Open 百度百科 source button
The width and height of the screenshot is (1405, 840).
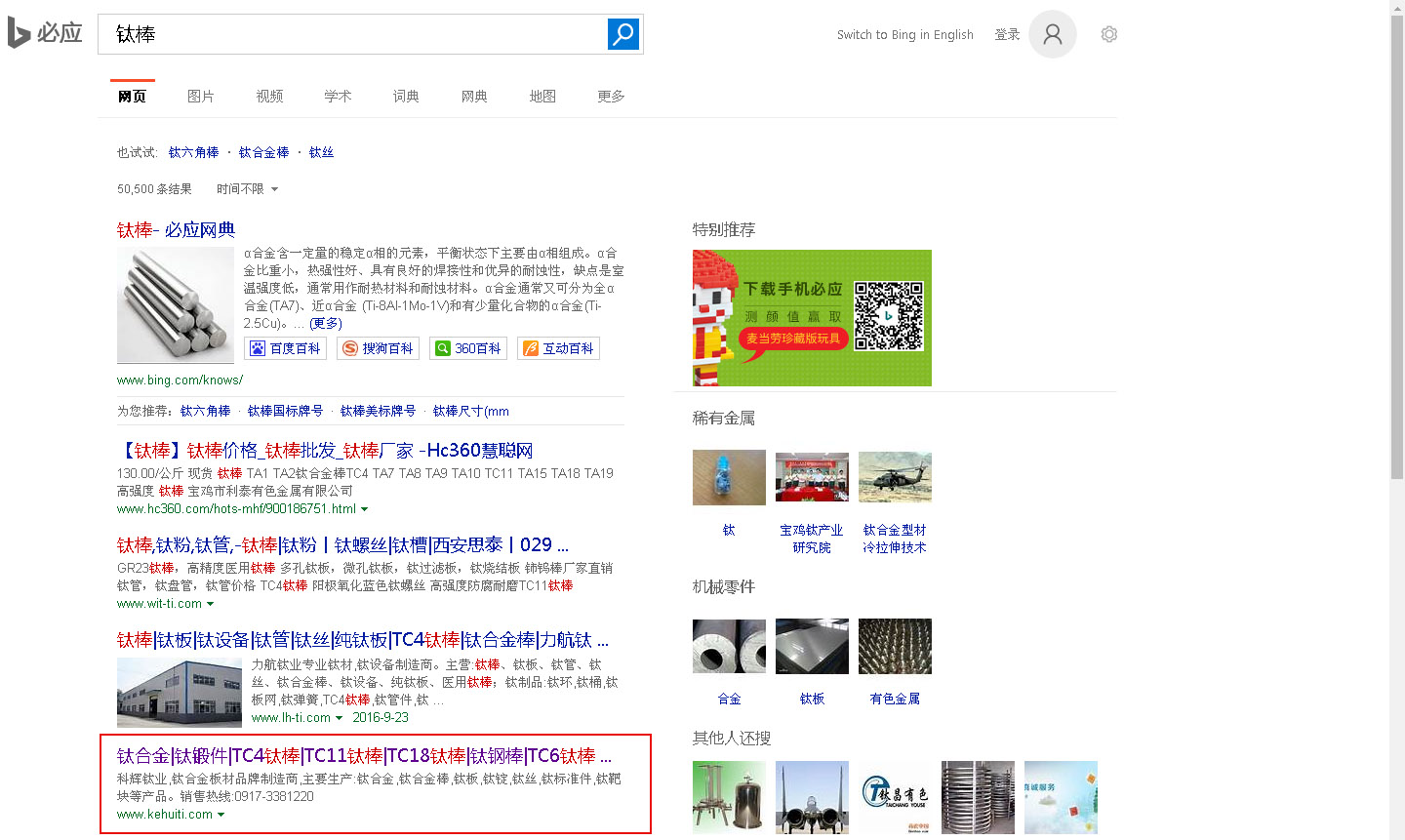[x=285, y=348]
